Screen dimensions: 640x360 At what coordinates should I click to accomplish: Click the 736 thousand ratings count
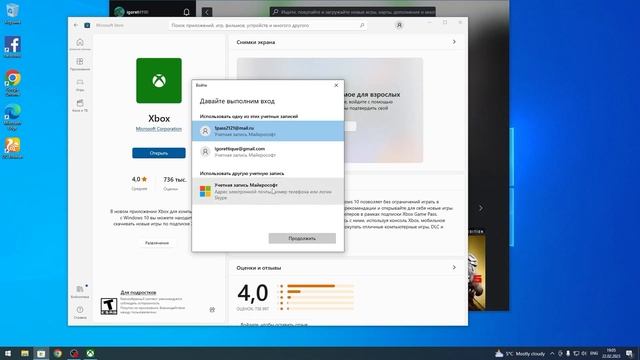[x=175, y=180]
